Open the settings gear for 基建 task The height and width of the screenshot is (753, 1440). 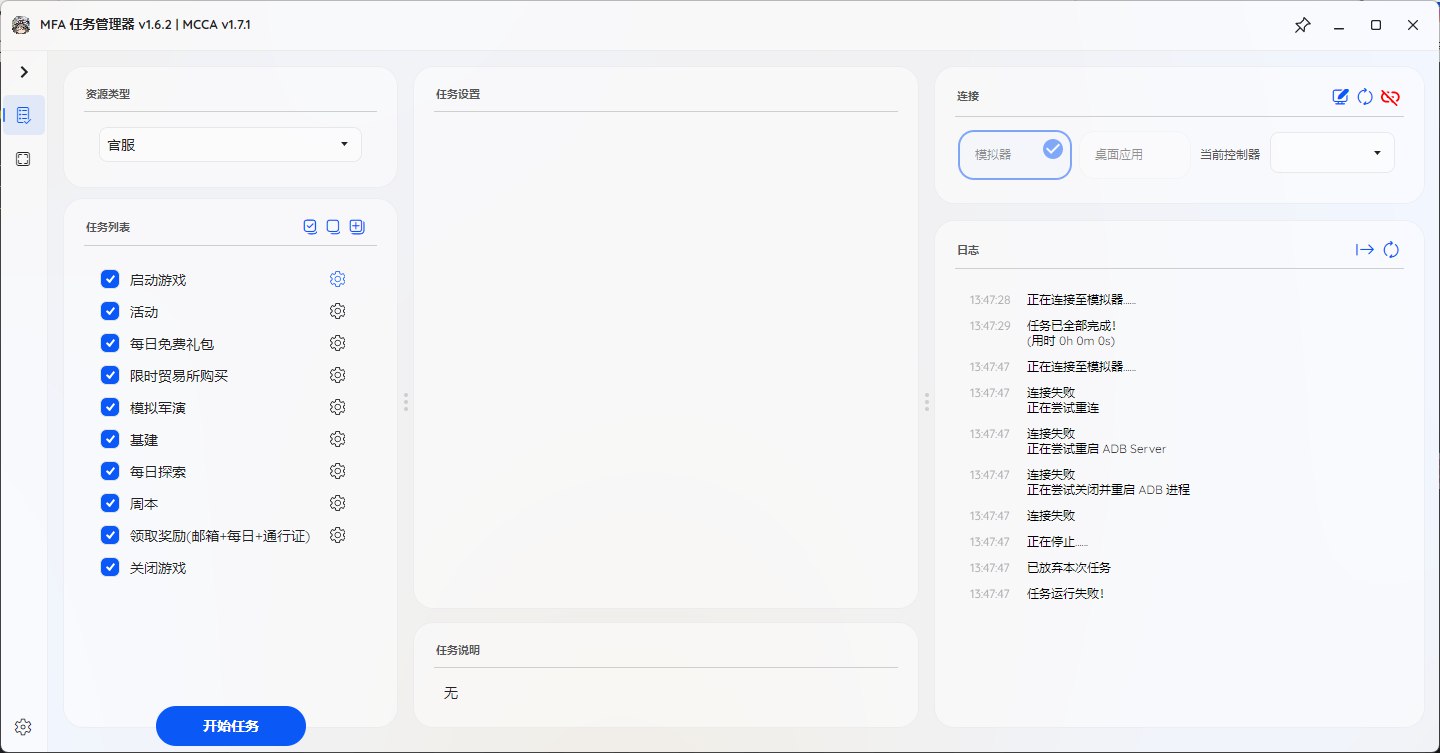coord(337,439)
